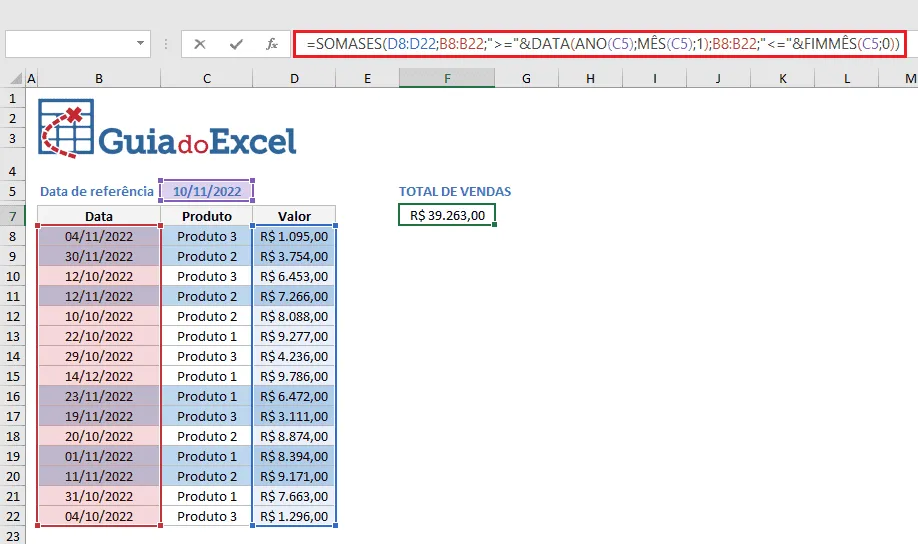This screenshot has width=918, height=544.
Task: Select column L header
Action: 847,78
